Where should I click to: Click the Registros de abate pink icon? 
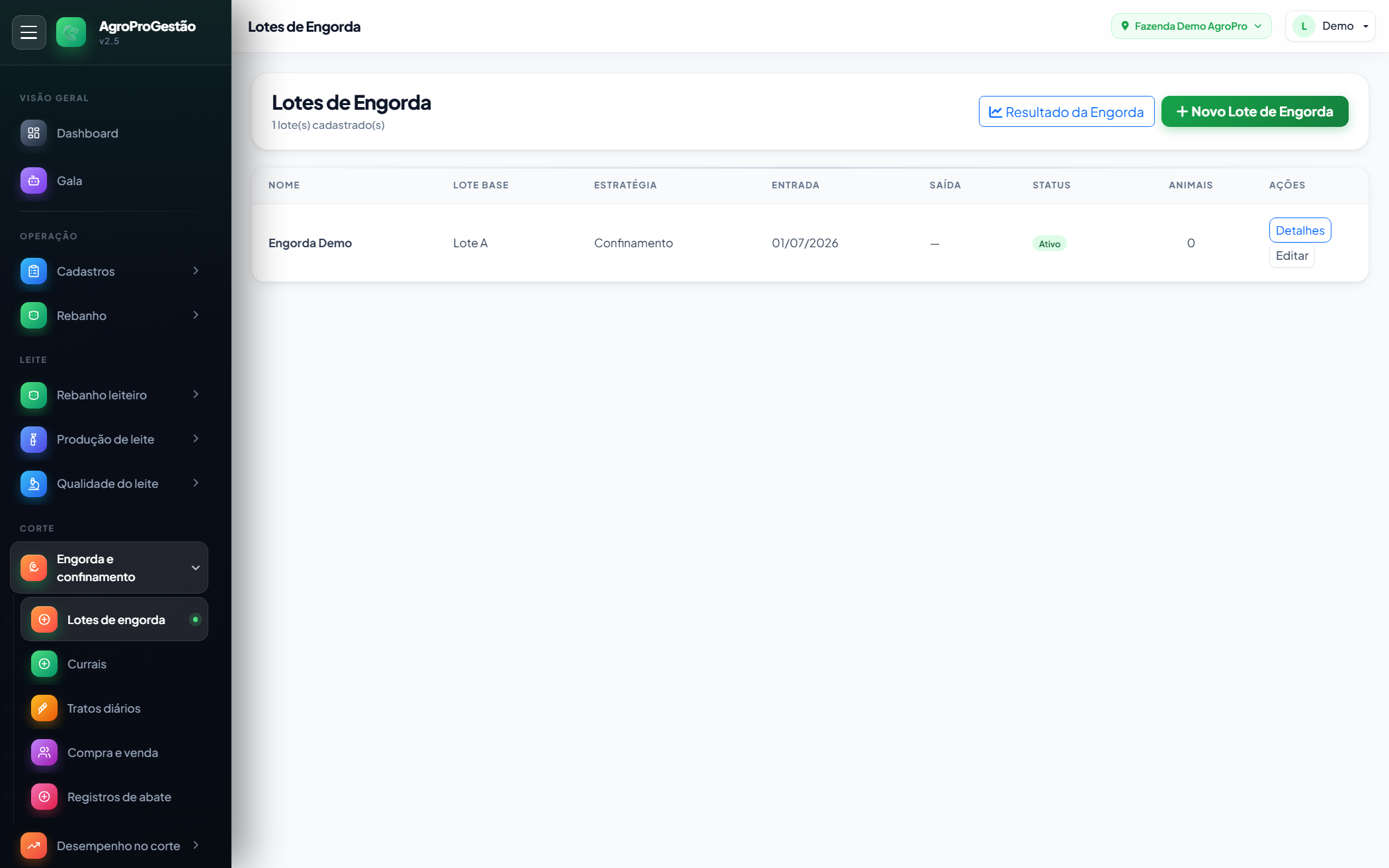[x=44, y=797]
